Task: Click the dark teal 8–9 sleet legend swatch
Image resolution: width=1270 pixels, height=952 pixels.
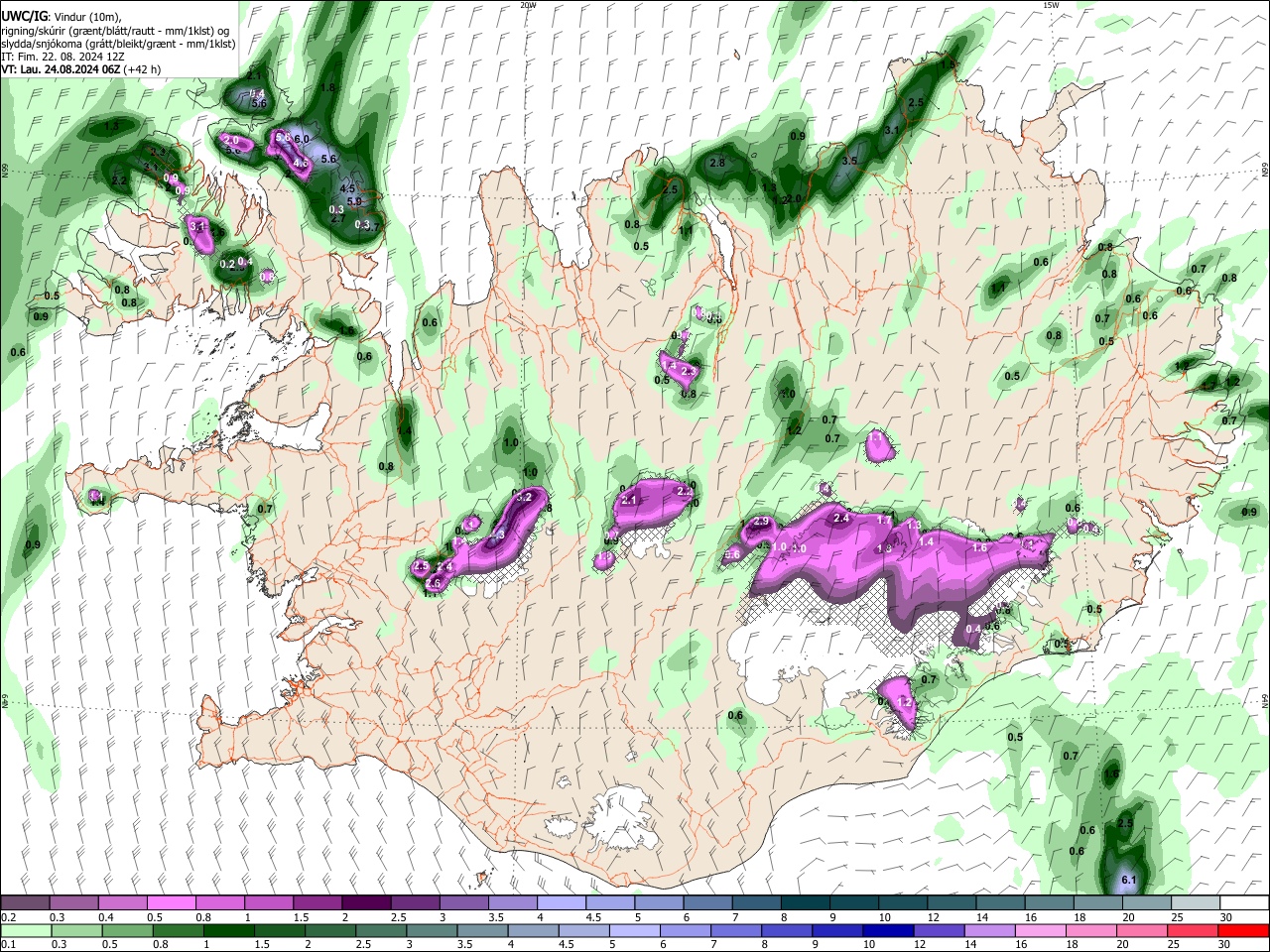Action: tap(805, 902)
